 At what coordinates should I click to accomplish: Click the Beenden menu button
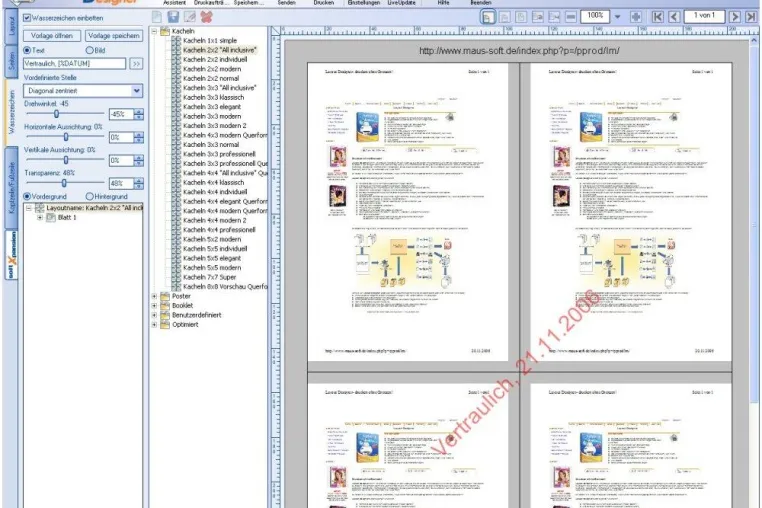click(481, 2)
